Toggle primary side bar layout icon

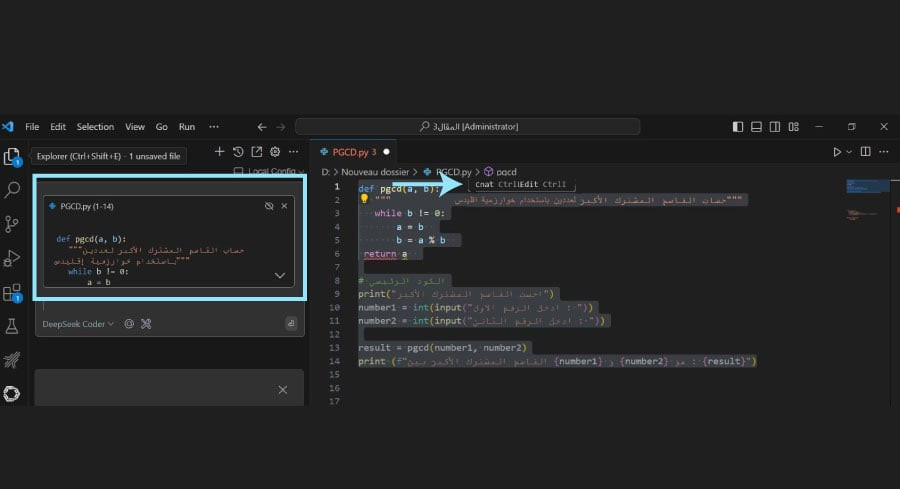[x=738, y=127]
